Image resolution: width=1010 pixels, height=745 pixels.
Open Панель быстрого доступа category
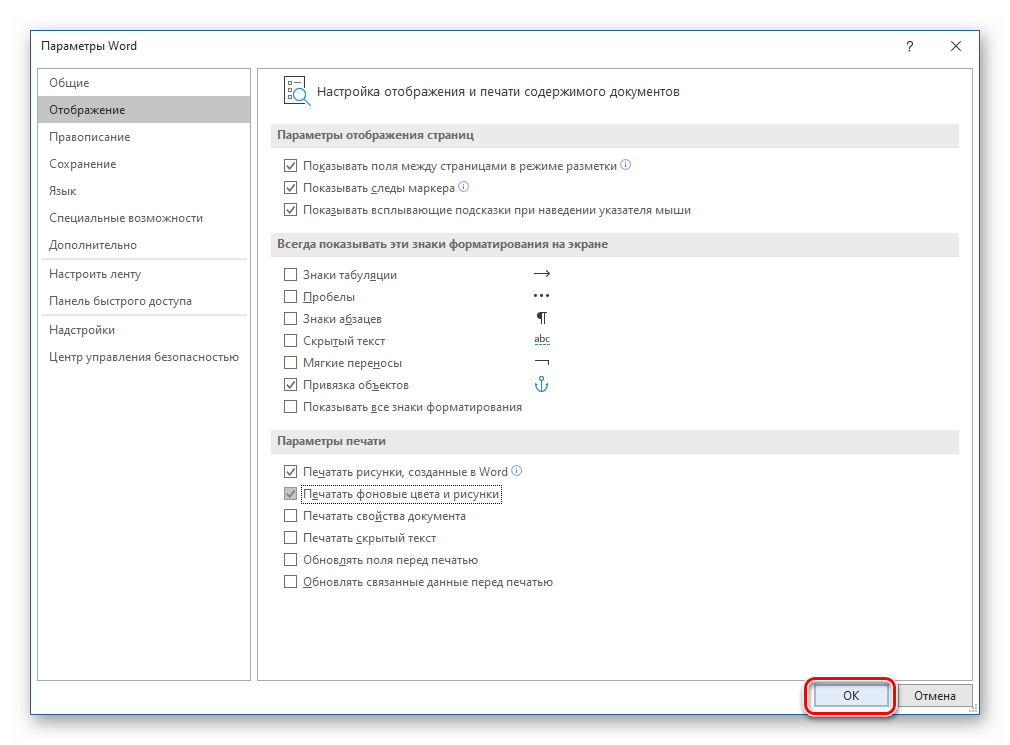click(x=144, y=301)
